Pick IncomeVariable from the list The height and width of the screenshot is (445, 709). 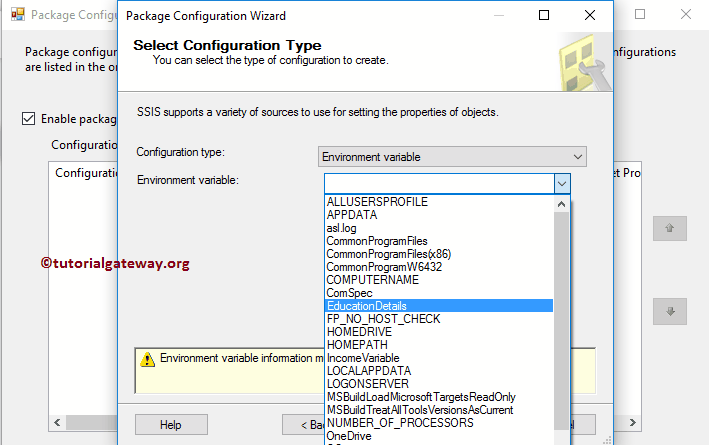tap(439, 358)
